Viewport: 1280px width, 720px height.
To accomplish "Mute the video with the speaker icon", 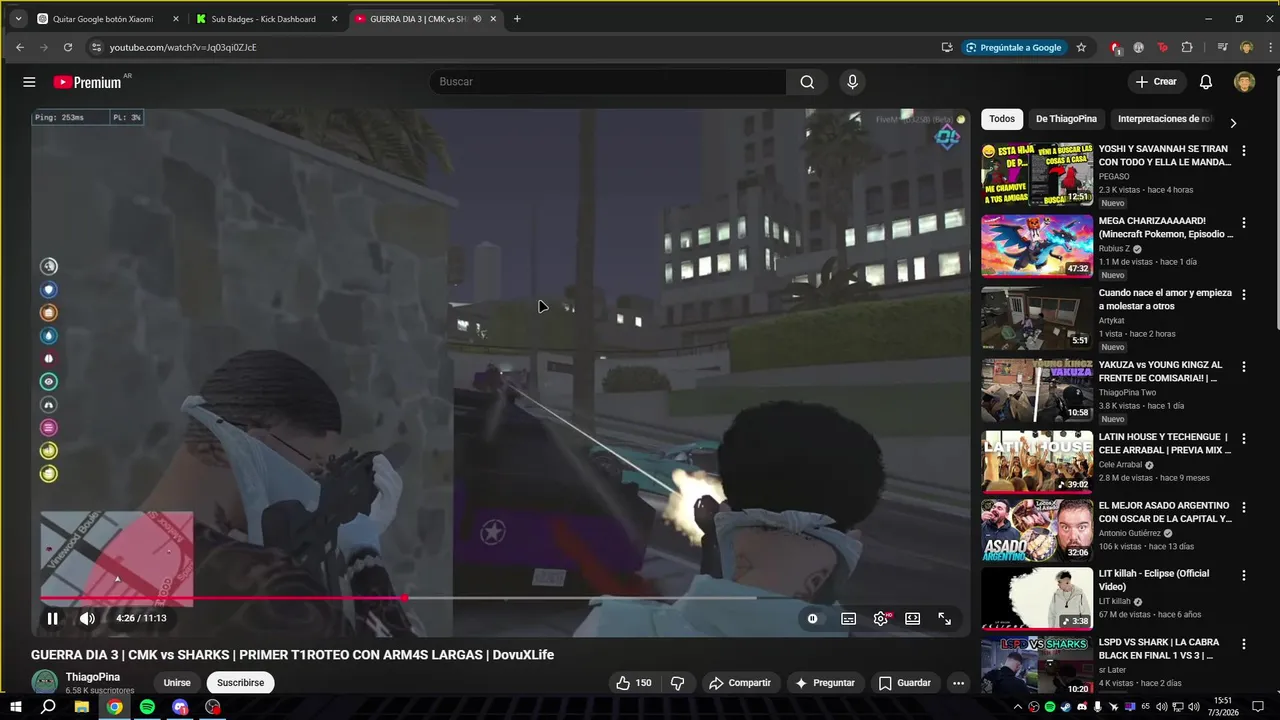I will tap(87, 618).
